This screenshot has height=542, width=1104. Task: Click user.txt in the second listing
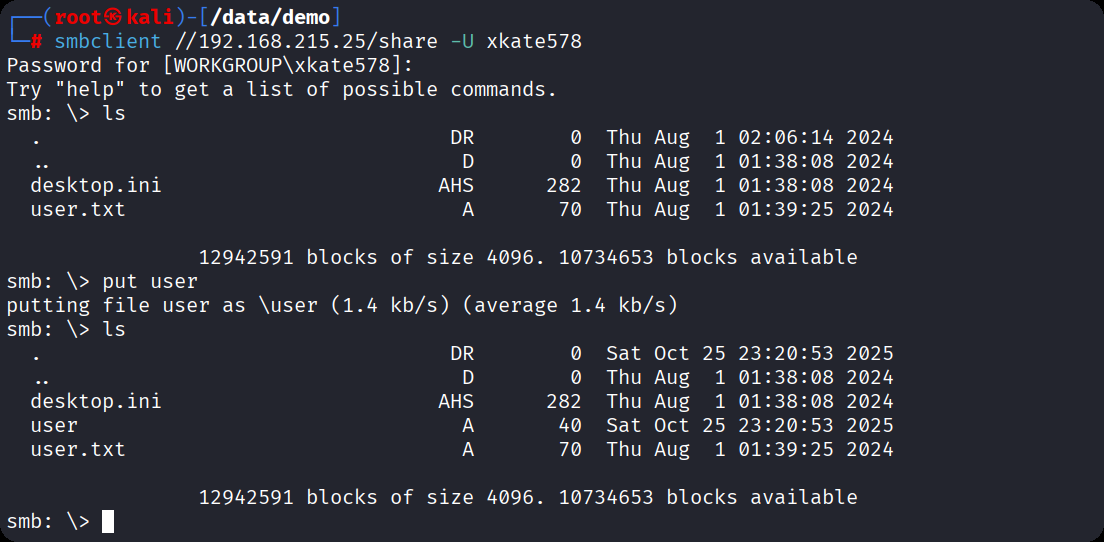click(x=78, y=449)
